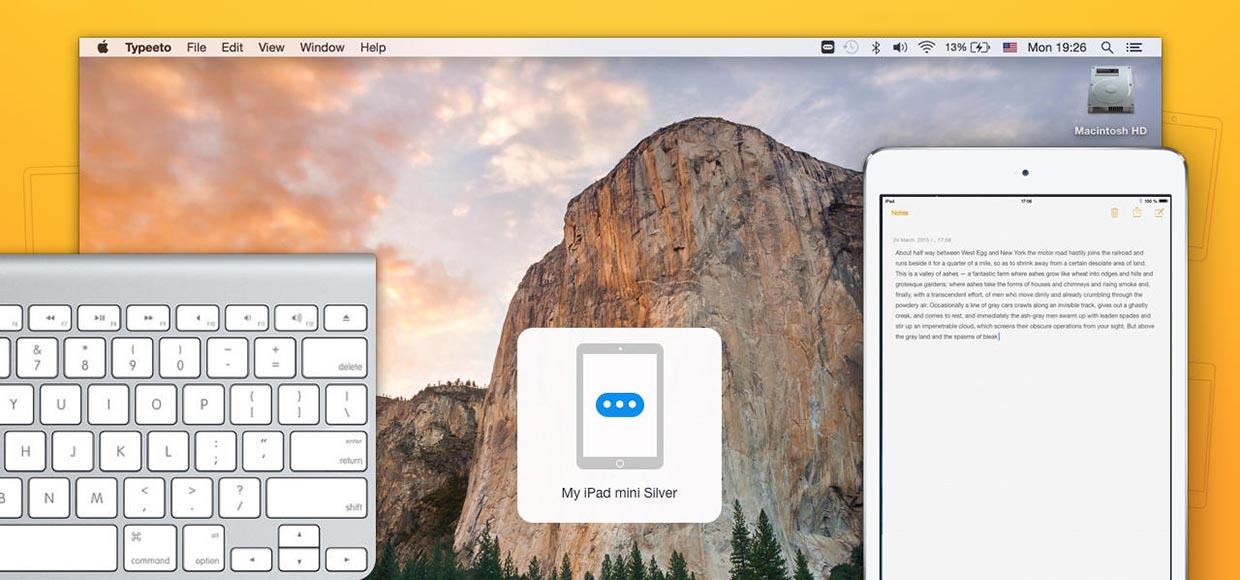Open Notification Center icon
Viewport: 1240px width, 580px height.
click(1134, 47)
